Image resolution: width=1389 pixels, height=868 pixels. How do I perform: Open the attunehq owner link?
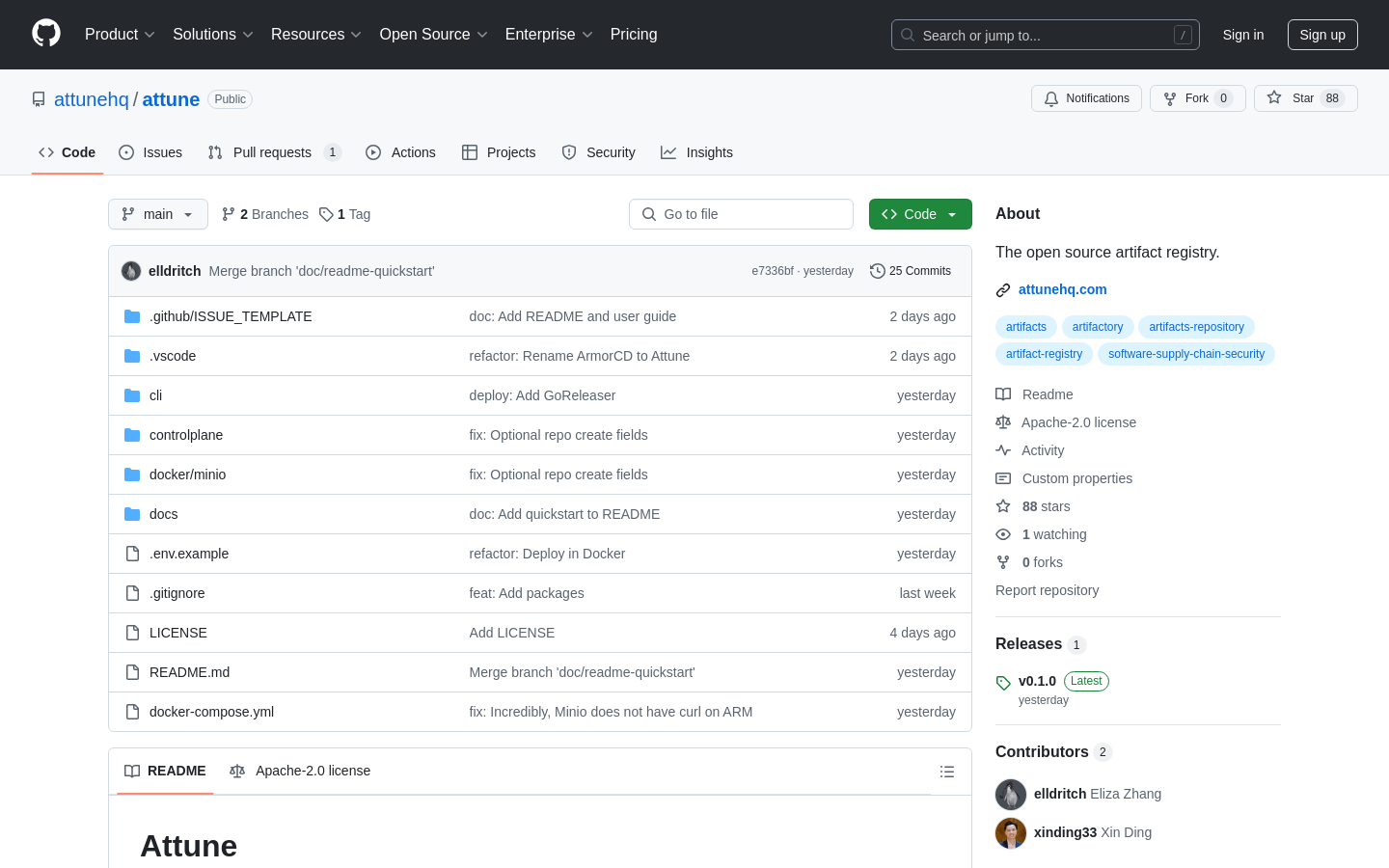(92, 99)
